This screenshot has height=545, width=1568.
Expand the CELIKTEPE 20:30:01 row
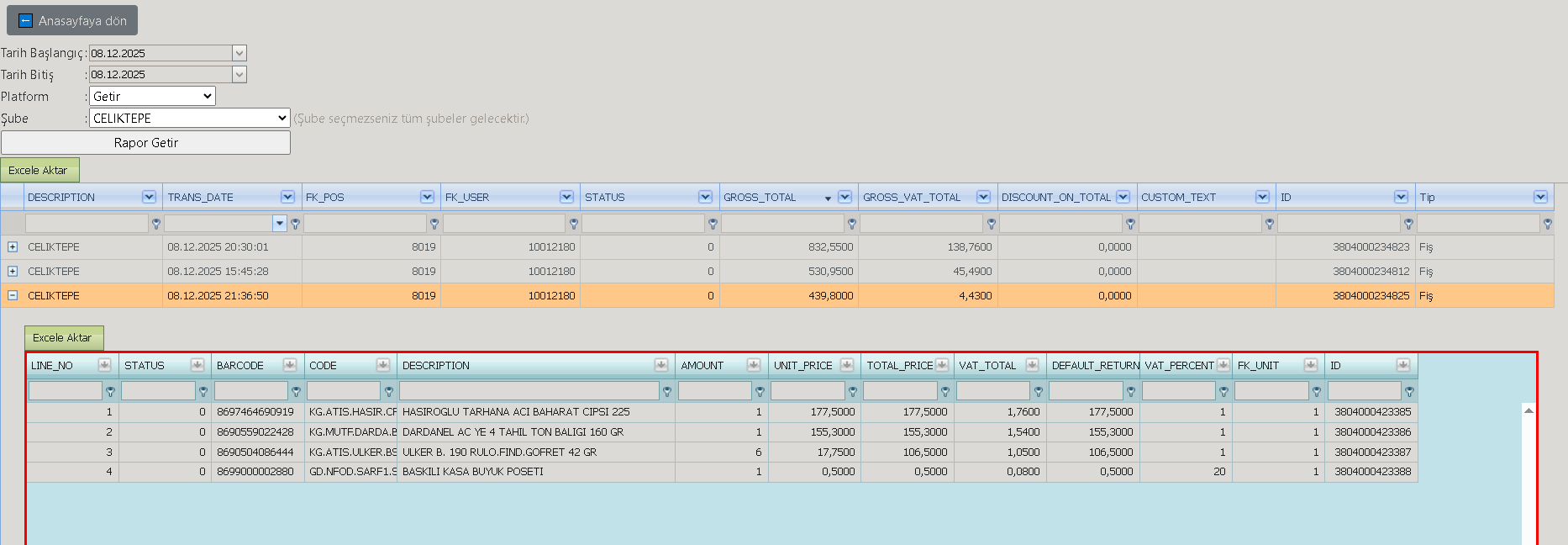pyautogui.click(x=13, y=247)
